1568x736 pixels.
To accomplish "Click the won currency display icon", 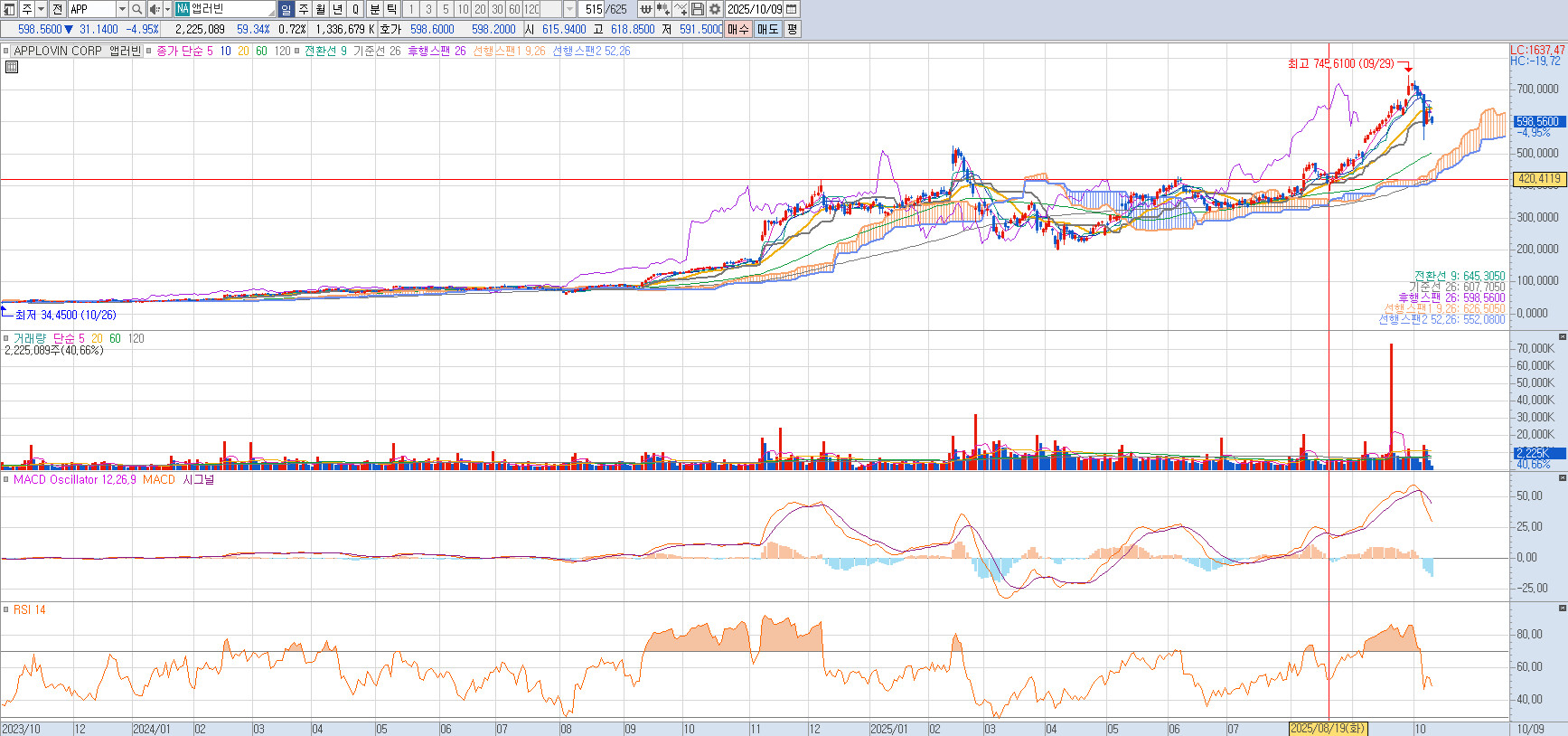I will (645, 9).
